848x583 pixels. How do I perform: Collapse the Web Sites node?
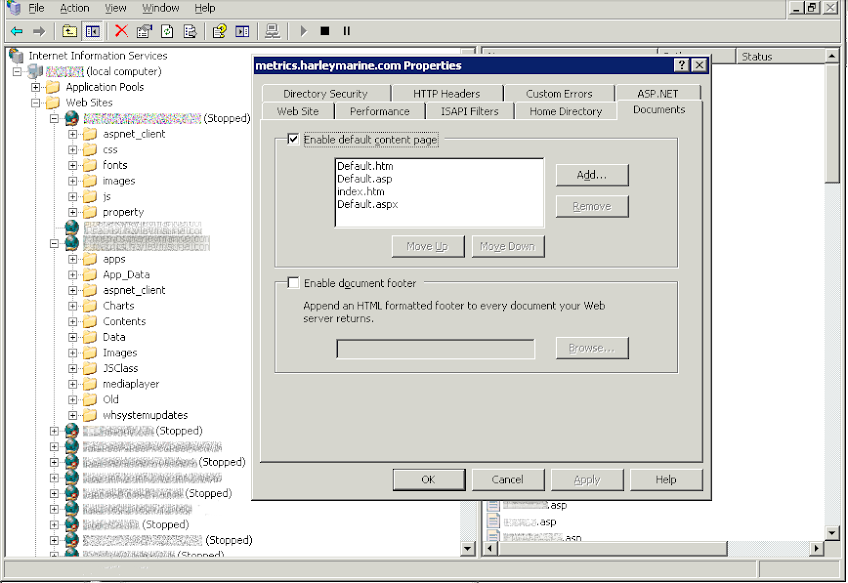[36, 103]
